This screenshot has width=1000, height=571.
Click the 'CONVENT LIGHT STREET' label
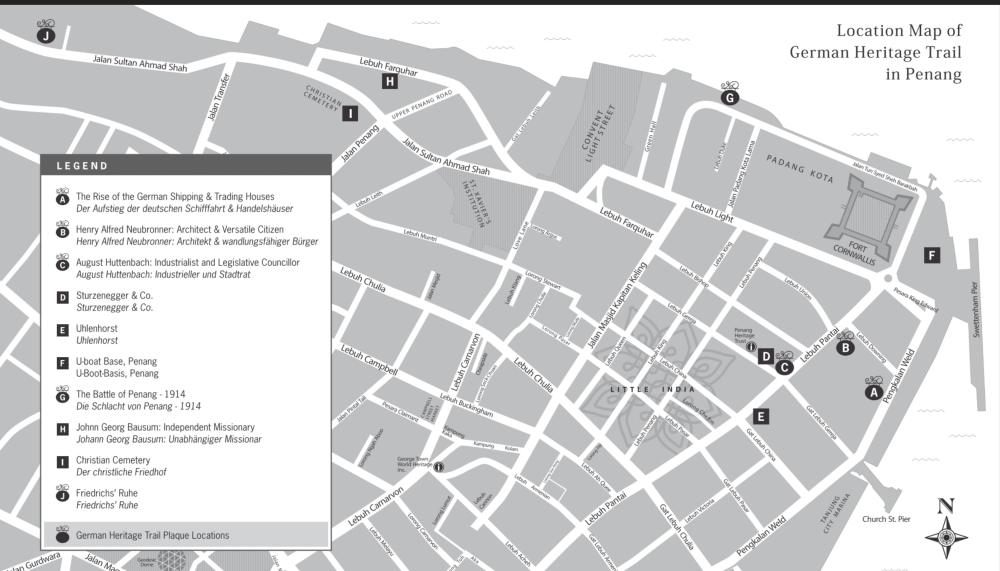tap(598, 133)
